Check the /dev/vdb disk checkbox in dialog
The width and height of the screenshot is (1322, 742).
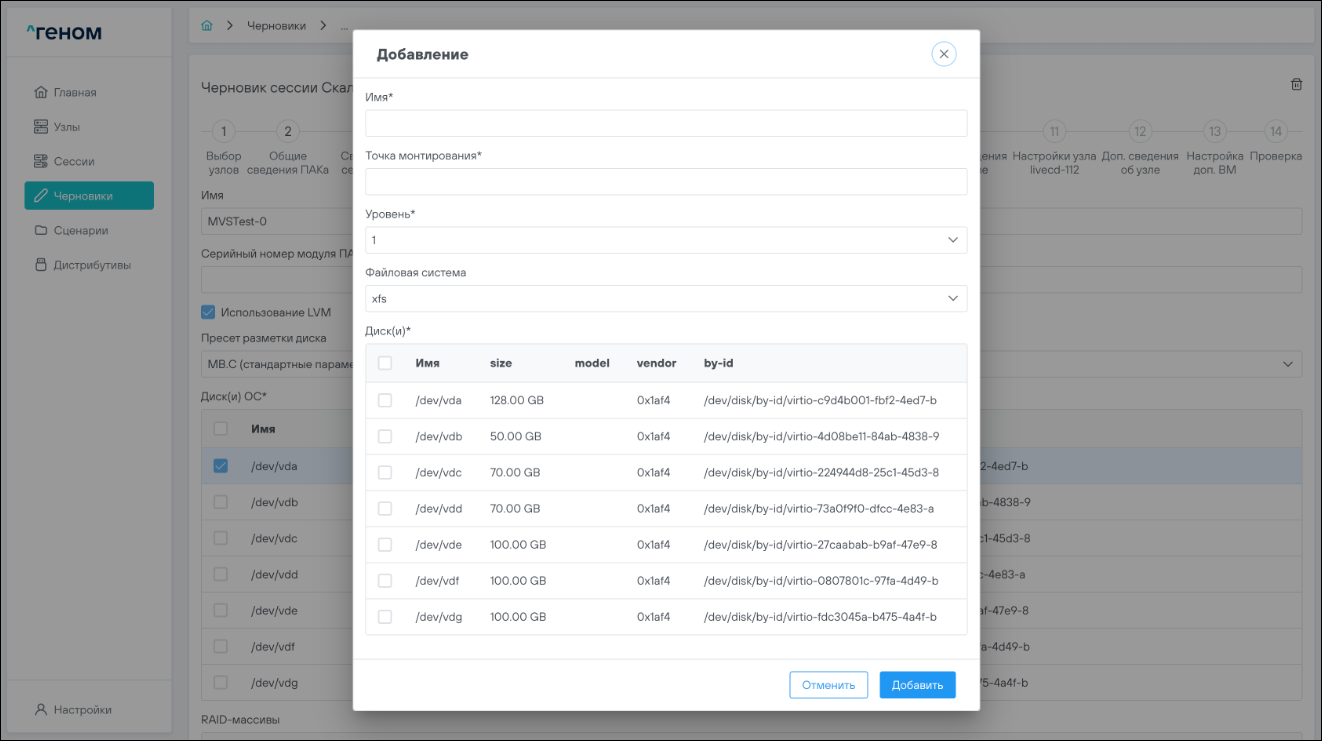385,437
